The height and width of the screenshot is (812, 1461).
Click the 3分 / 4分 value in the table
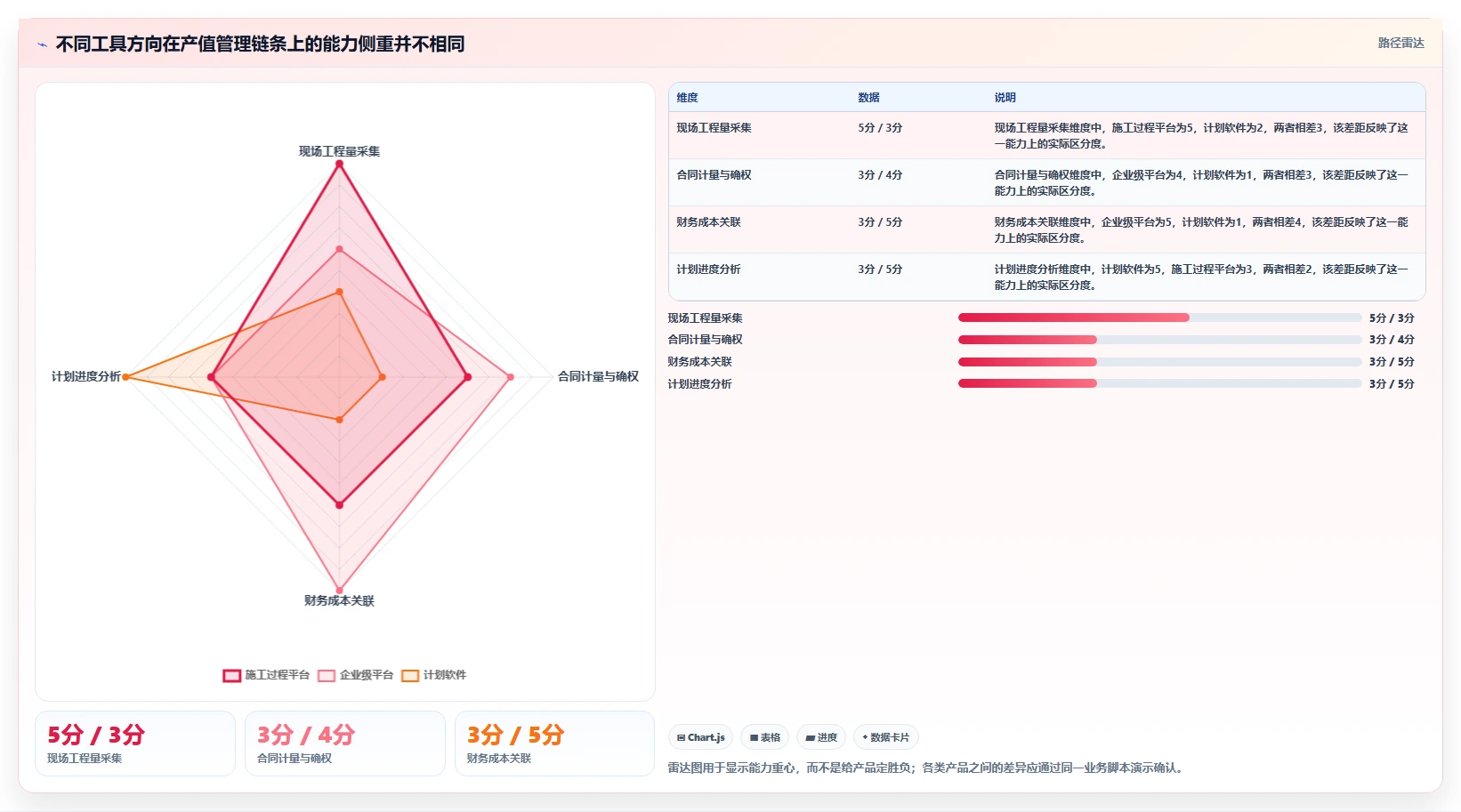(x=880, y=175)
